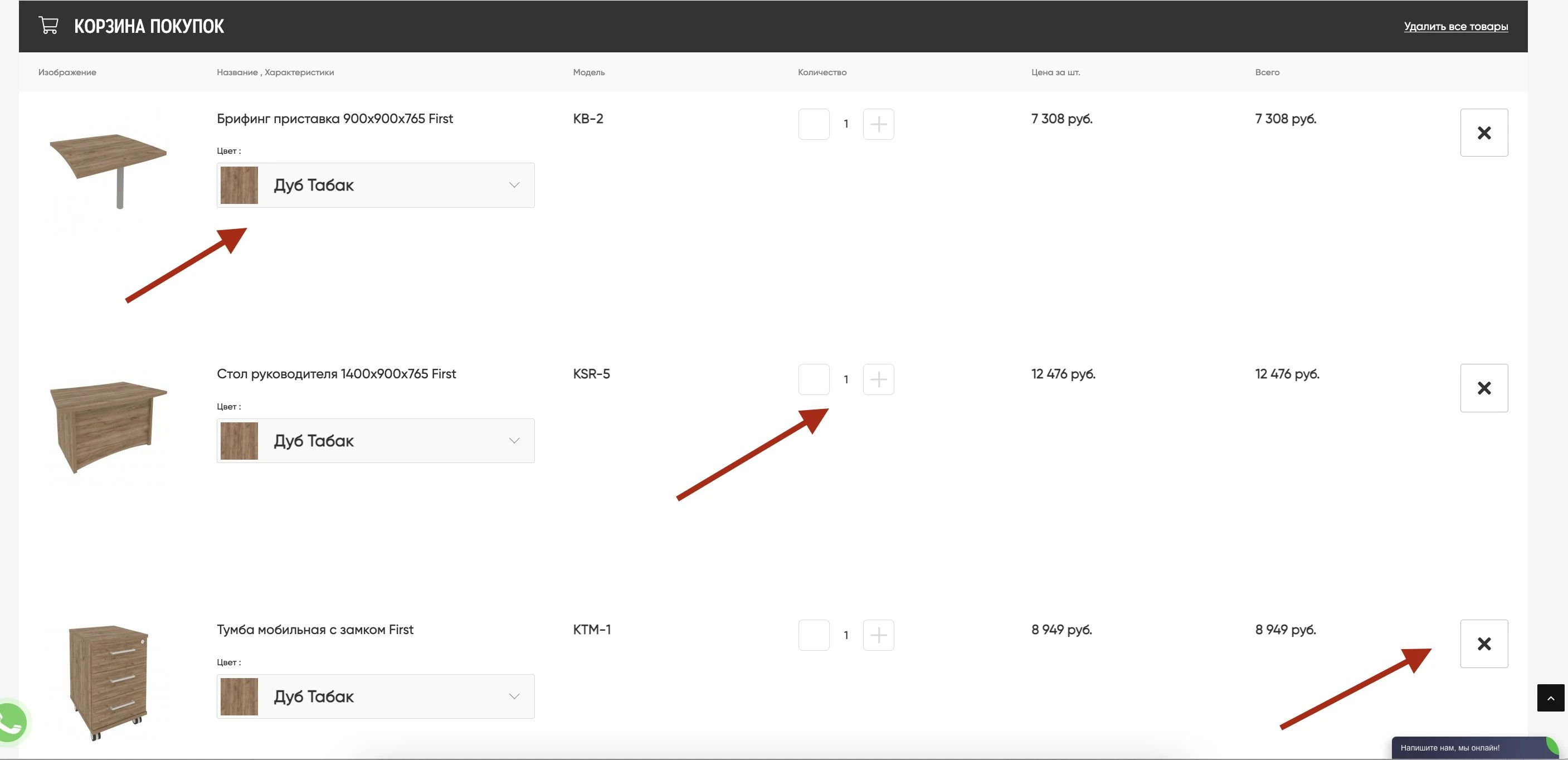Delete Стол руководителя from cart with X
Screen dimensions: 1568x760
(x=1483, y=388)
